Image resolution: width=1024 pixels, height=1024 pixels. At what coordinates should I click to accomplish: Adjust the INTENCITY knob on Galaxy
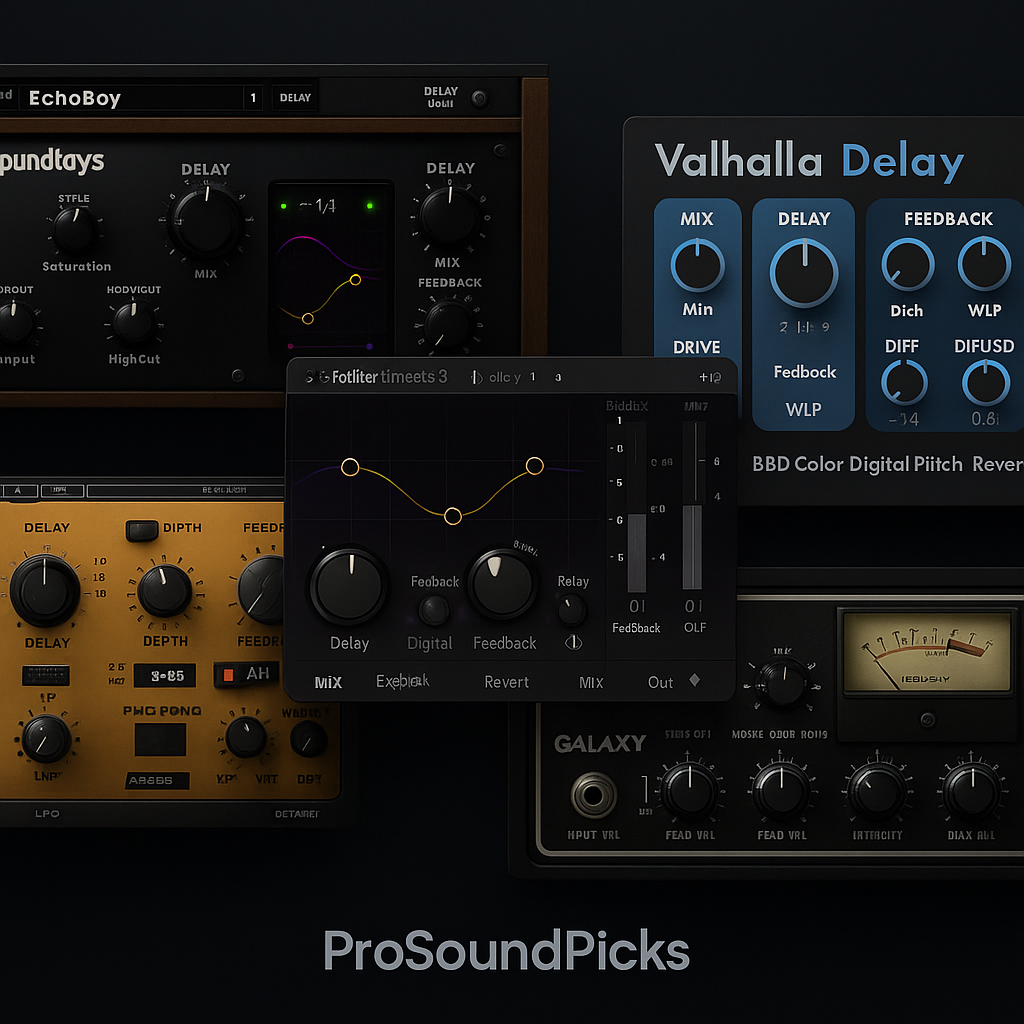tap(876, 793)
